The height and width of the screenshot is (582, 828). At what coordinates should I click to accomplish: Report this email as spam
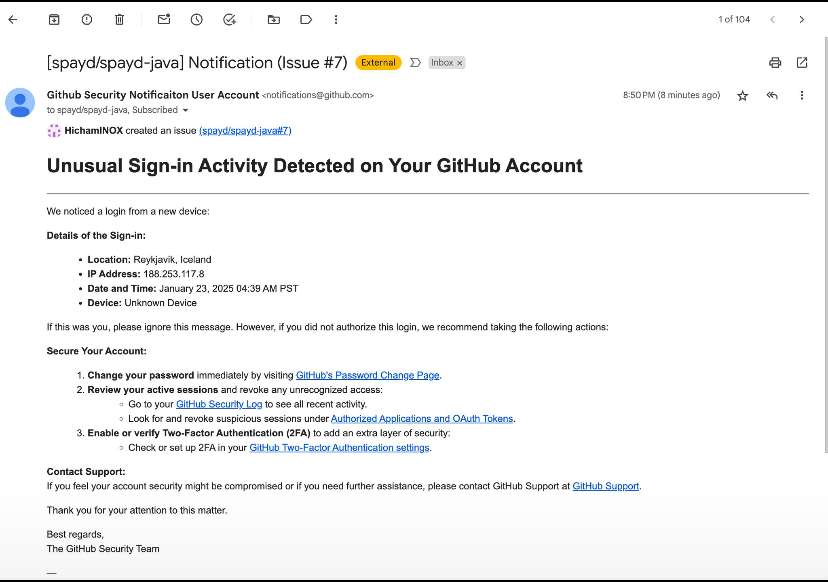(87, 19)
